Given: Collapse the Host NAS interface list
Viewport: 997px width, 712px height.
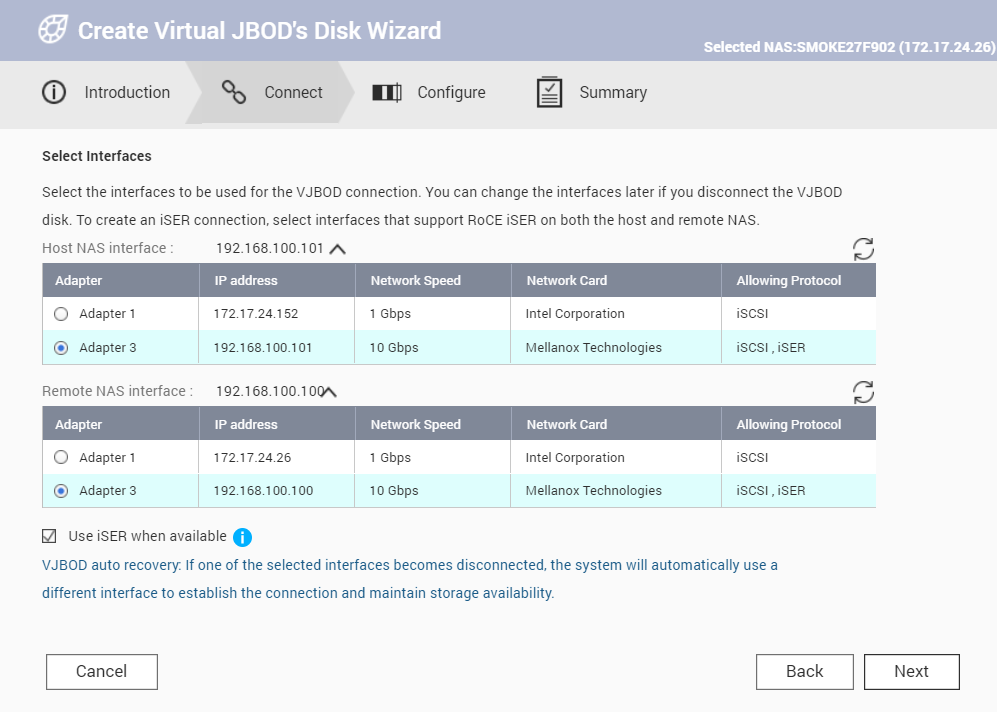Looking at the screenshot, I should coord(337,249).
